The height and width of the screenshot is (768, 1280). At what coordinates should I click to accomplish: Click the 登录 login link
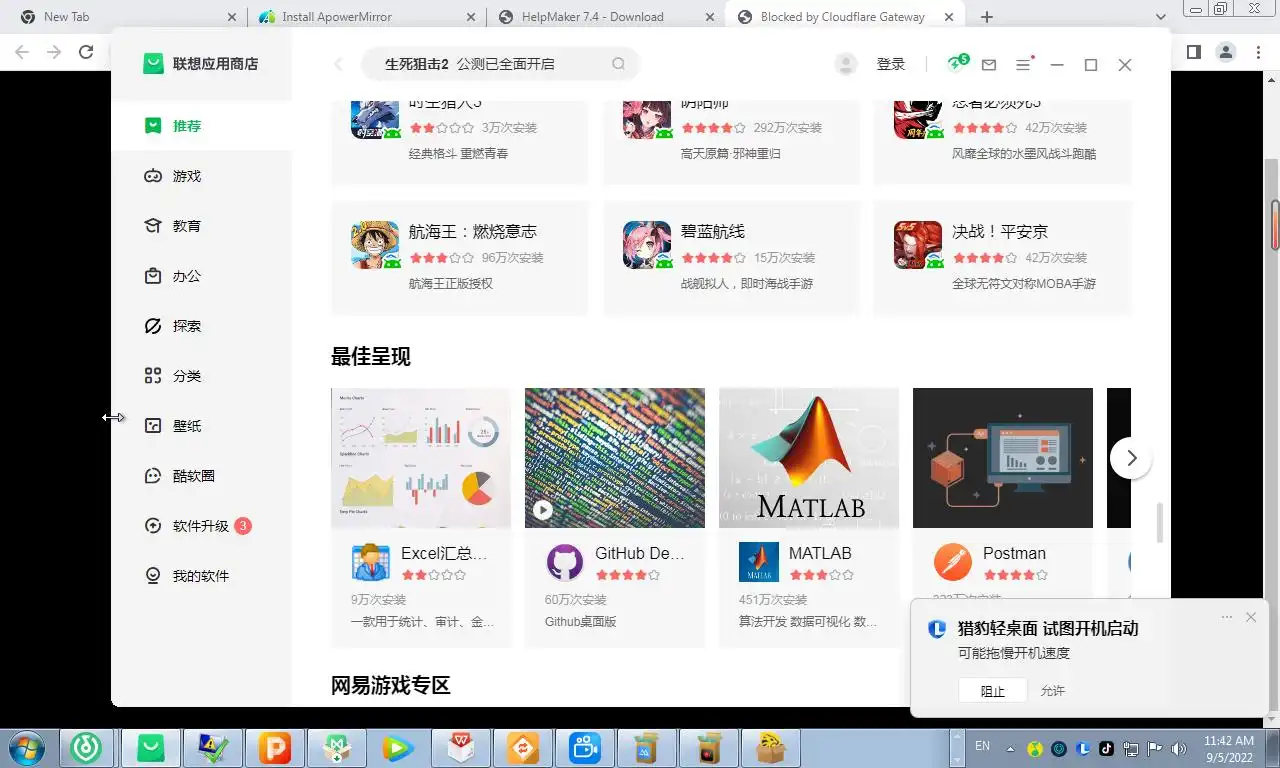[891, 64]
